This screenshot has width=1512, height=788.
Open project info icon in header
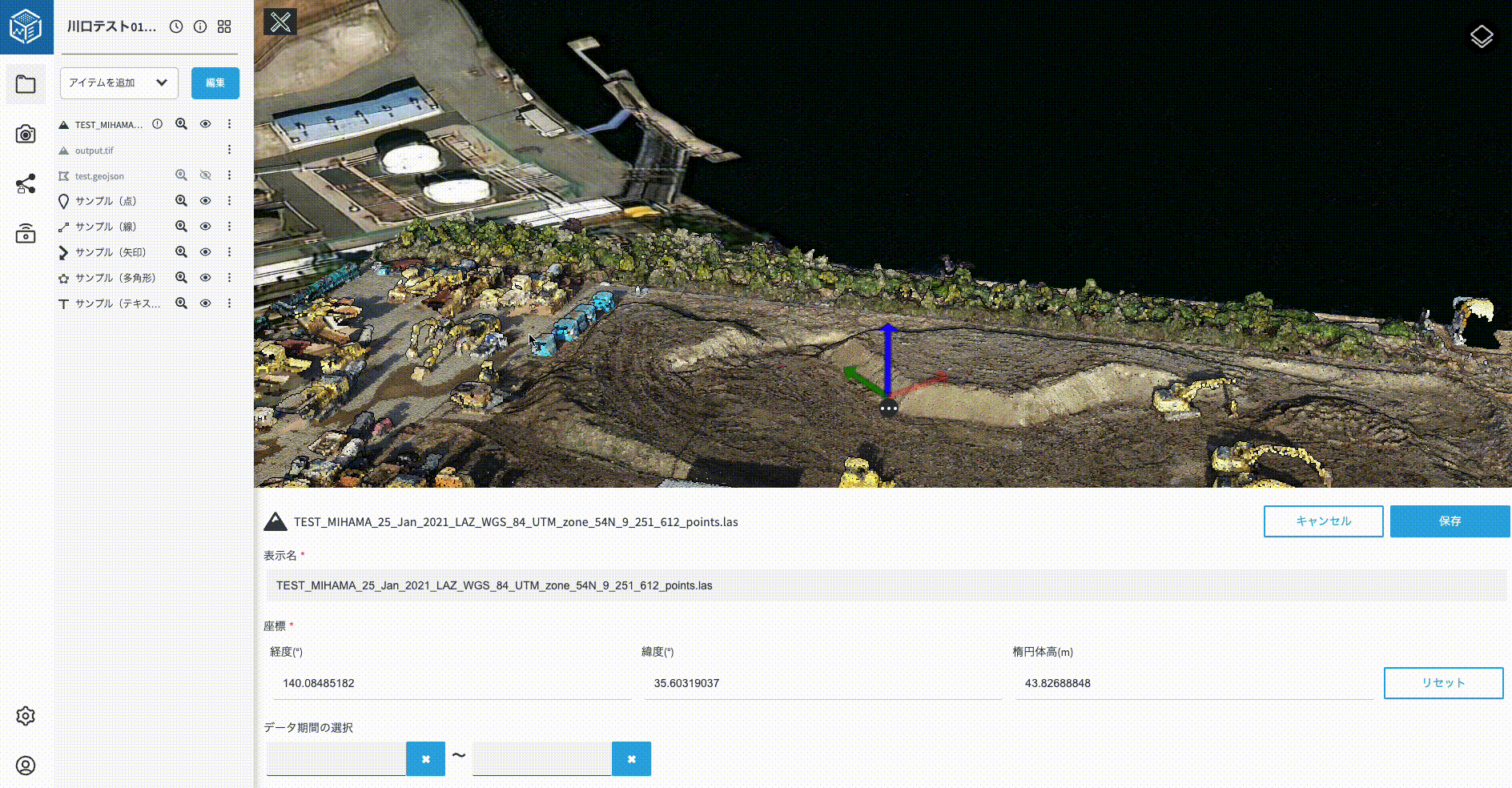point(200,26)
